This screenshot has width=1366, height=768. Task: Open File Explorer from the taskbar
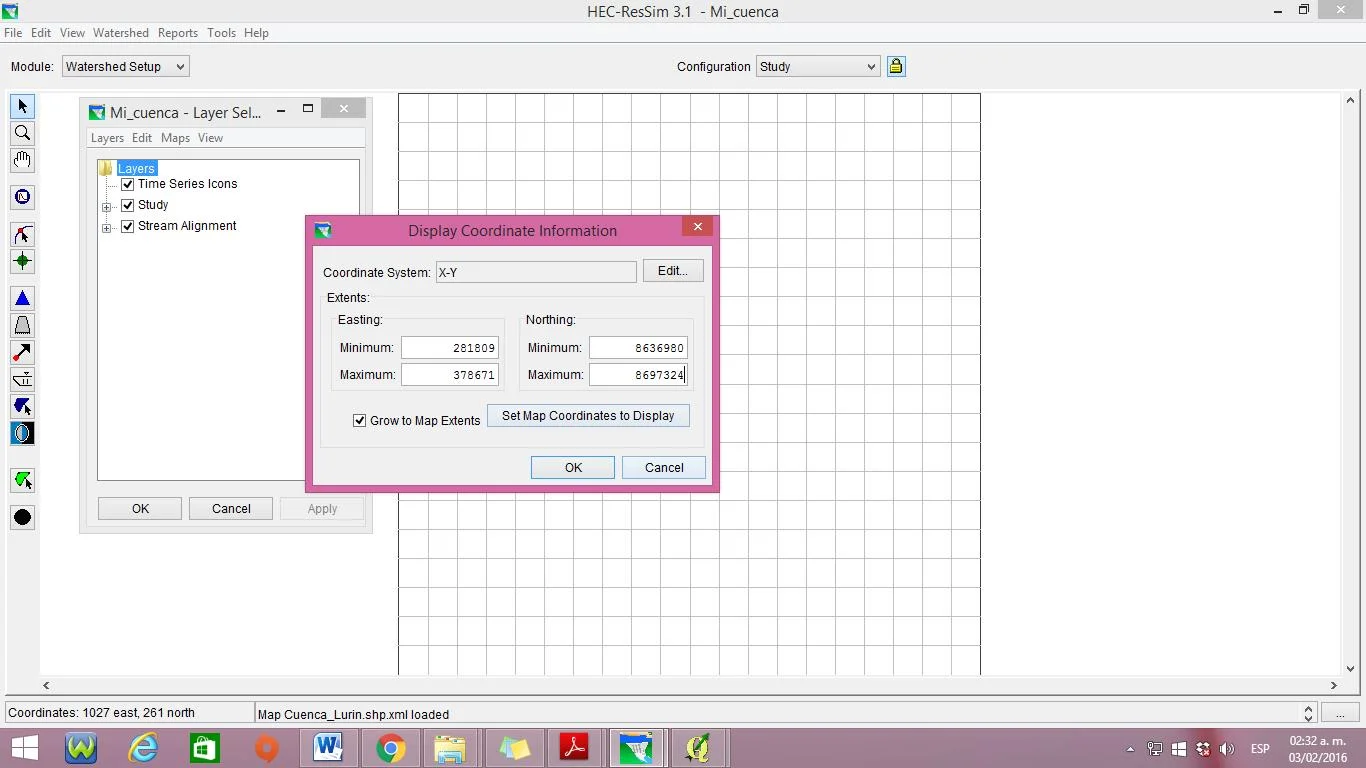pos(451,747)
